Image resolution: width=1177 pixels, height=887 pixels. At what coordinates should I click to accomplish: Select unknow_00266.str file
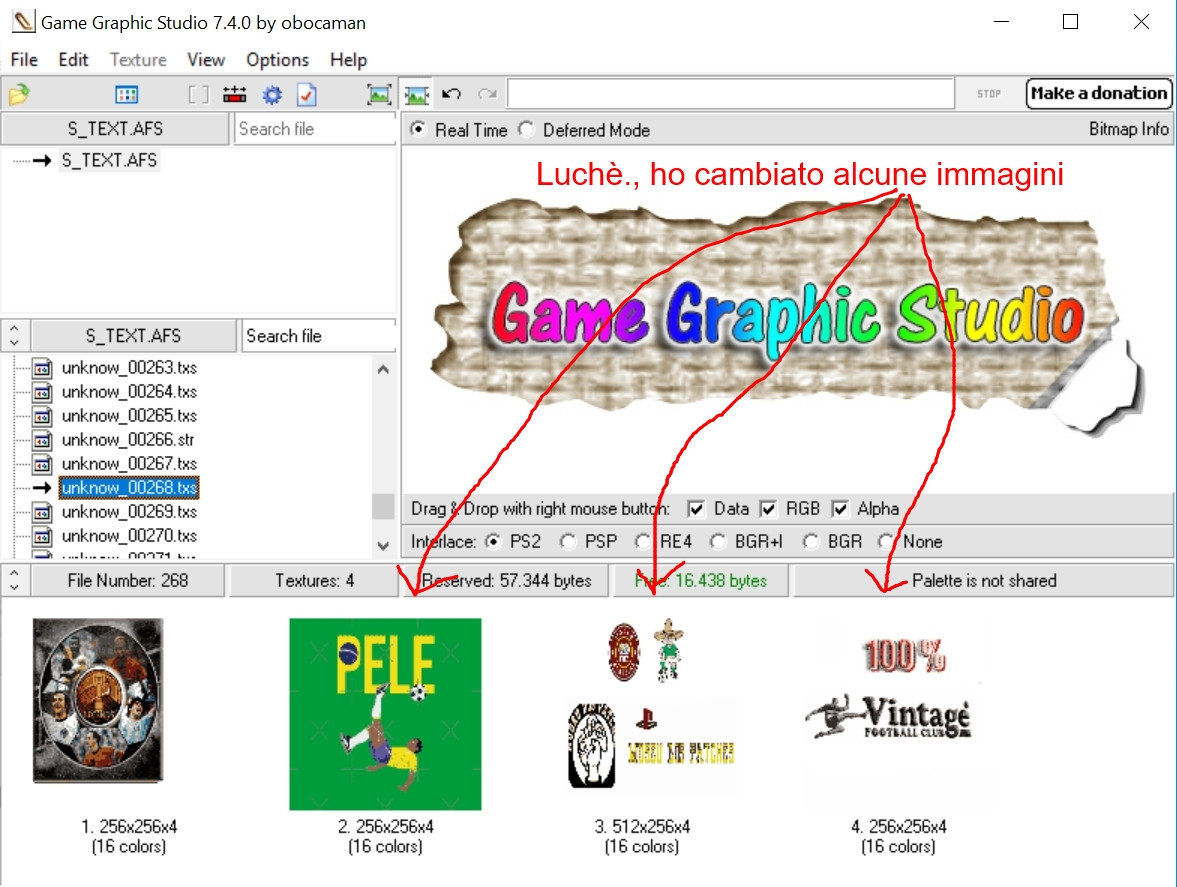[128, 439]
